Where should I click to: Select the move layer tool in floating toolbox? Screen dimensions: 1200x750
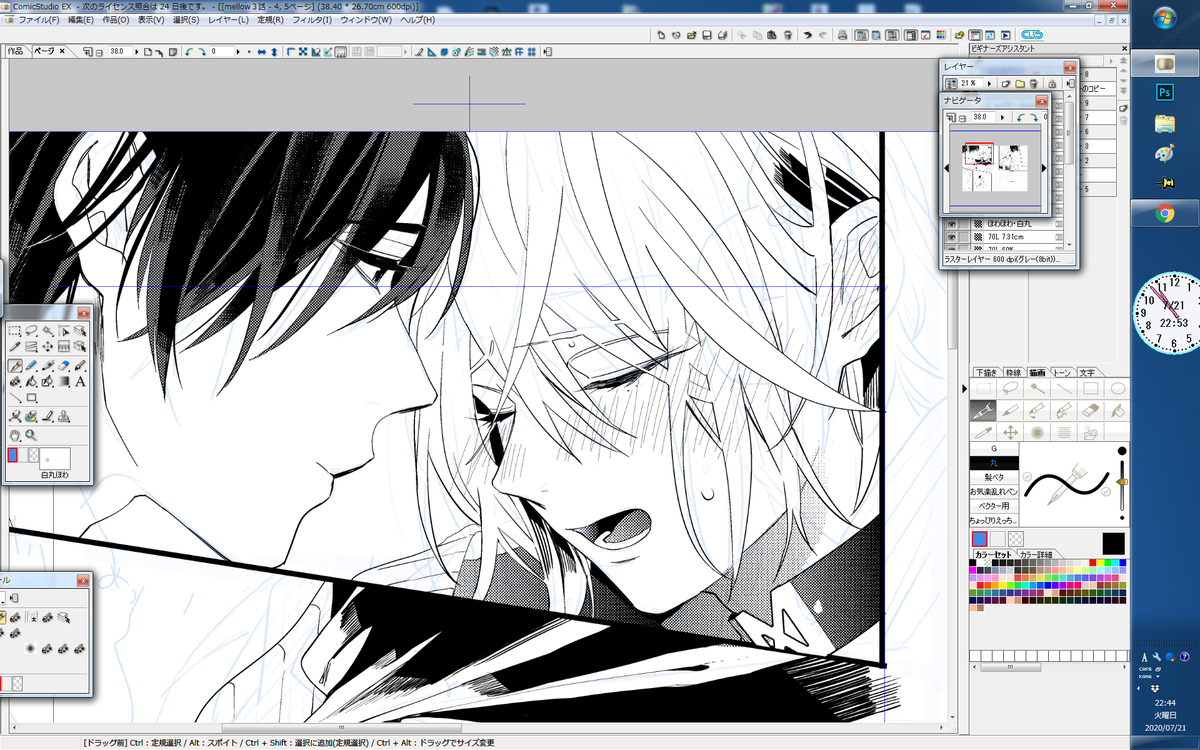[x=47, y=346]
